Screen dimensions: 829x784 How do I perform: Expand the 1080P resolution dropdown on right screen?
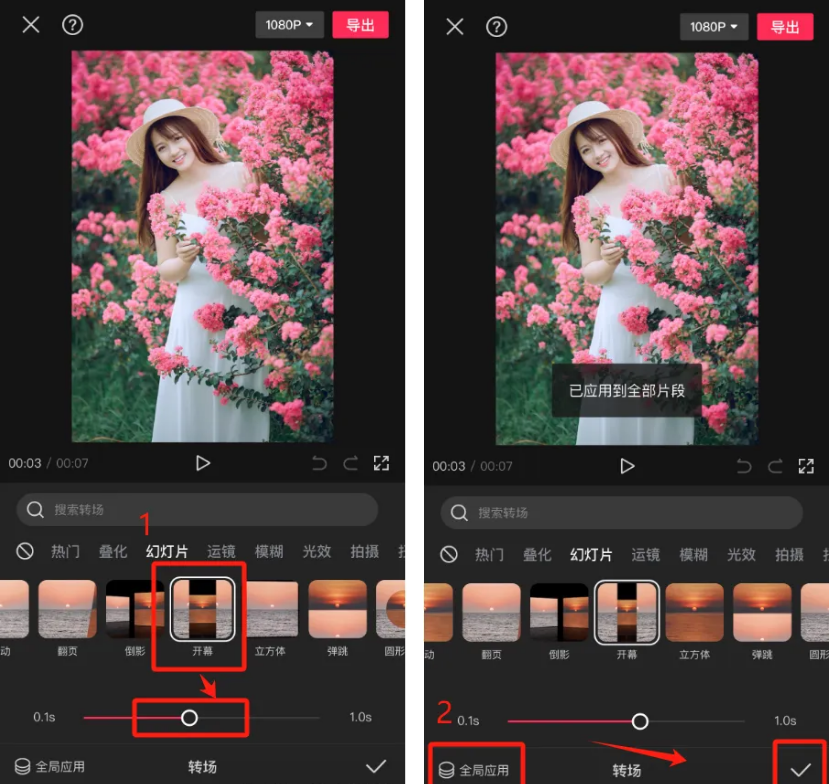[x=714, y=26]
